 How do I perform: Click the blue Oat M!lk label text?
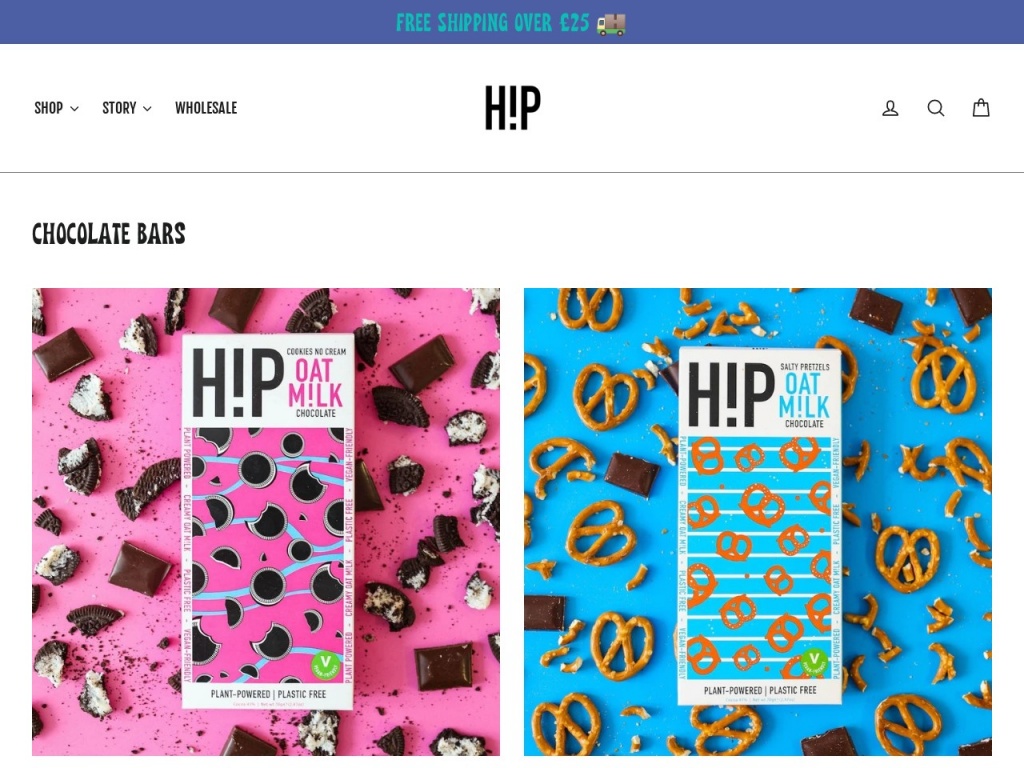click(803, 395)
